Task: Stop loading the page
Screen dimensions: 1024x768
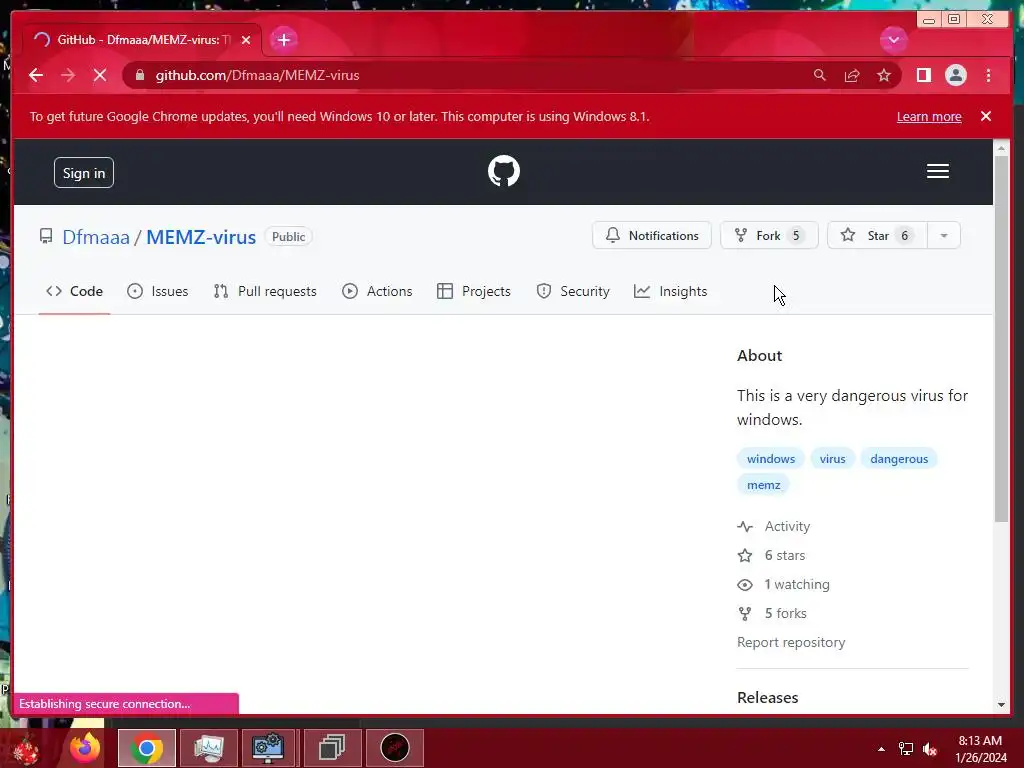Action: pos(100,75)
